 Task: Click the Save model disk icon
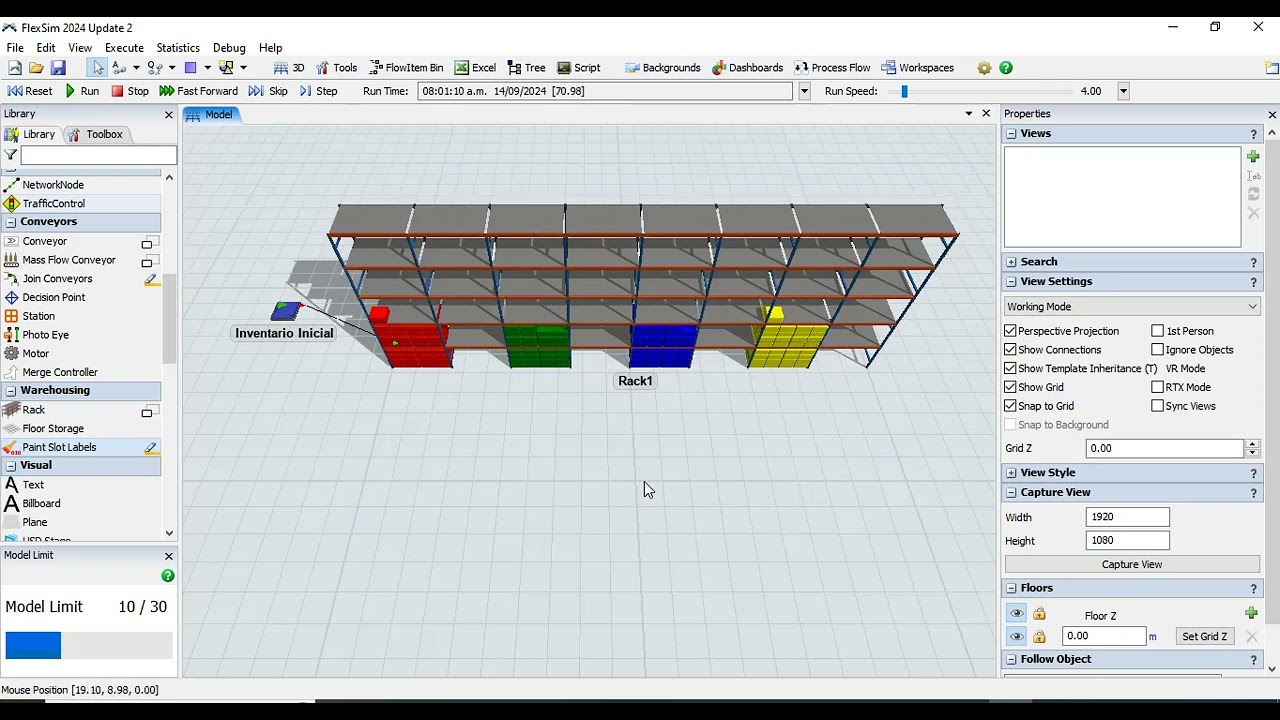[58, 68]
